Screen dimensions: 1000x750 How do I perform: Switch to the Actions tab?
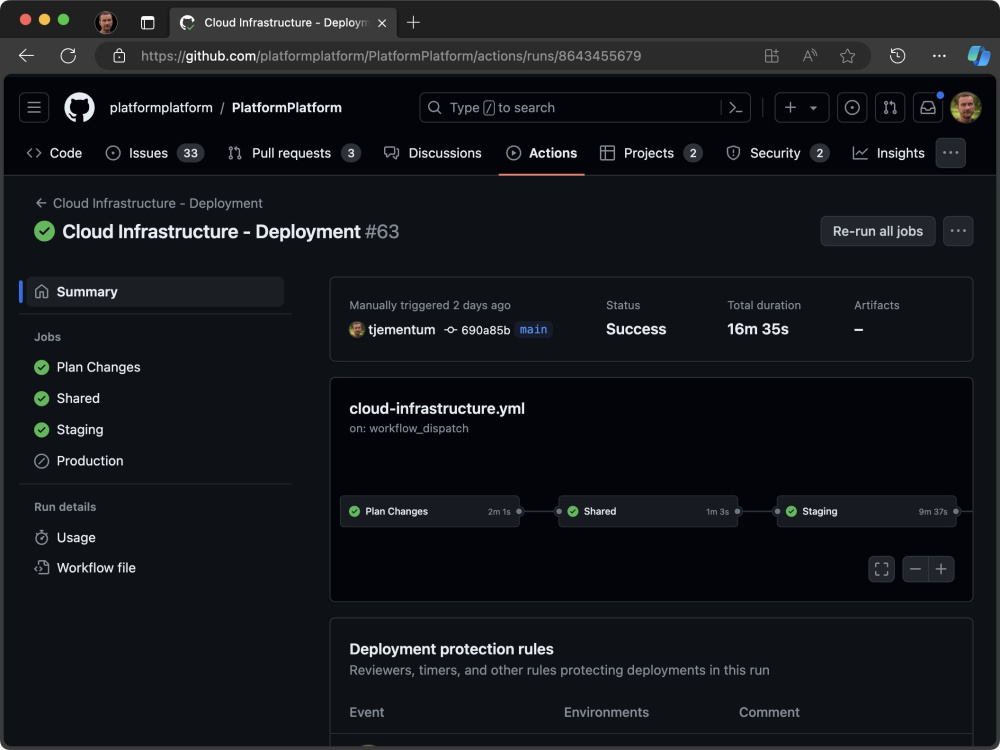[541, 153]
